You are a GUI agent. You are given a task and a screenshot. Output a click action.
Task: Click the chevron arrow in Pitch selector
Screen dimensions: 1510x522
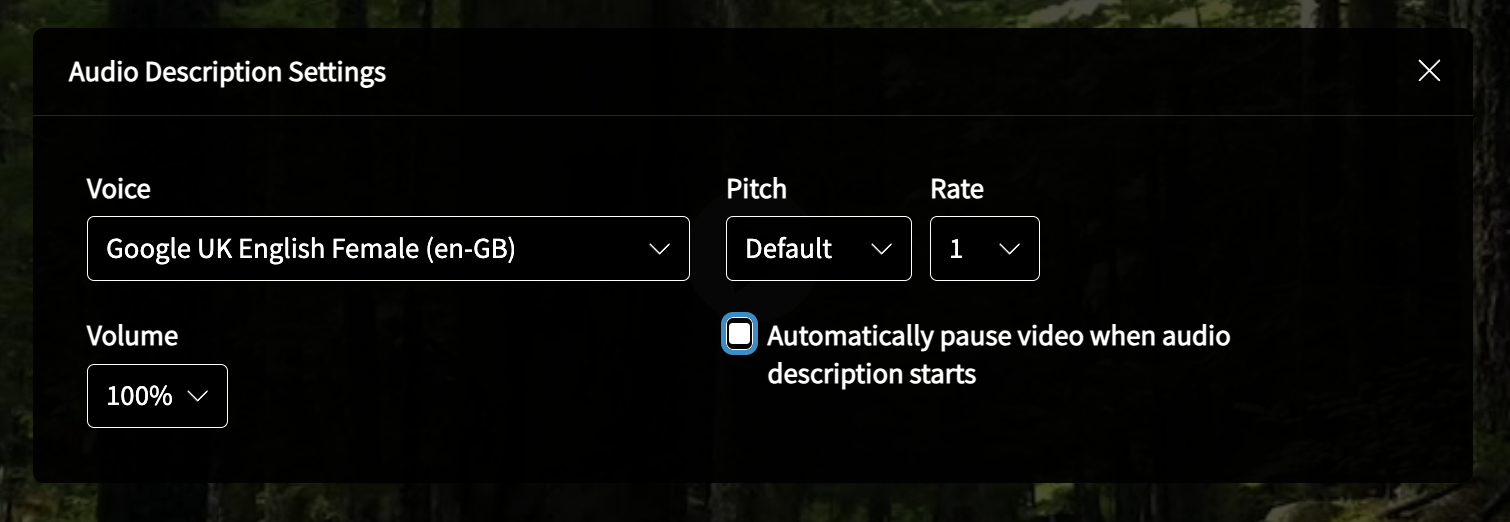click(x=881, y=249)
